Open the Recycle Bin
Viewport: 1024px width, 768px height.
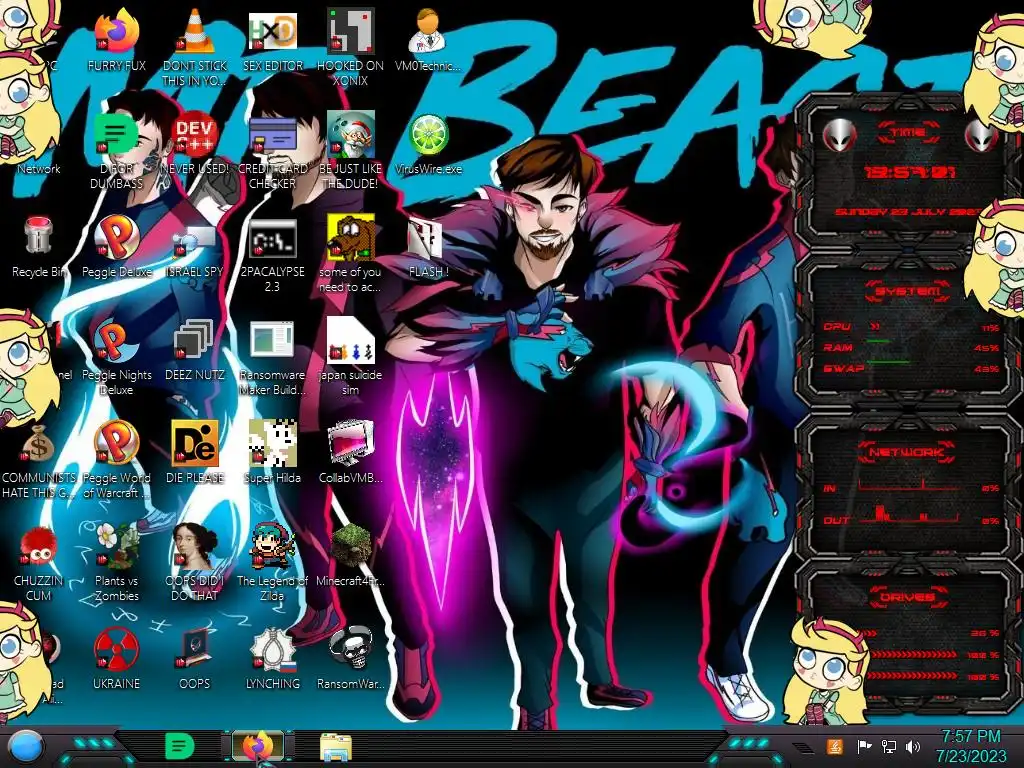[38, 236]
